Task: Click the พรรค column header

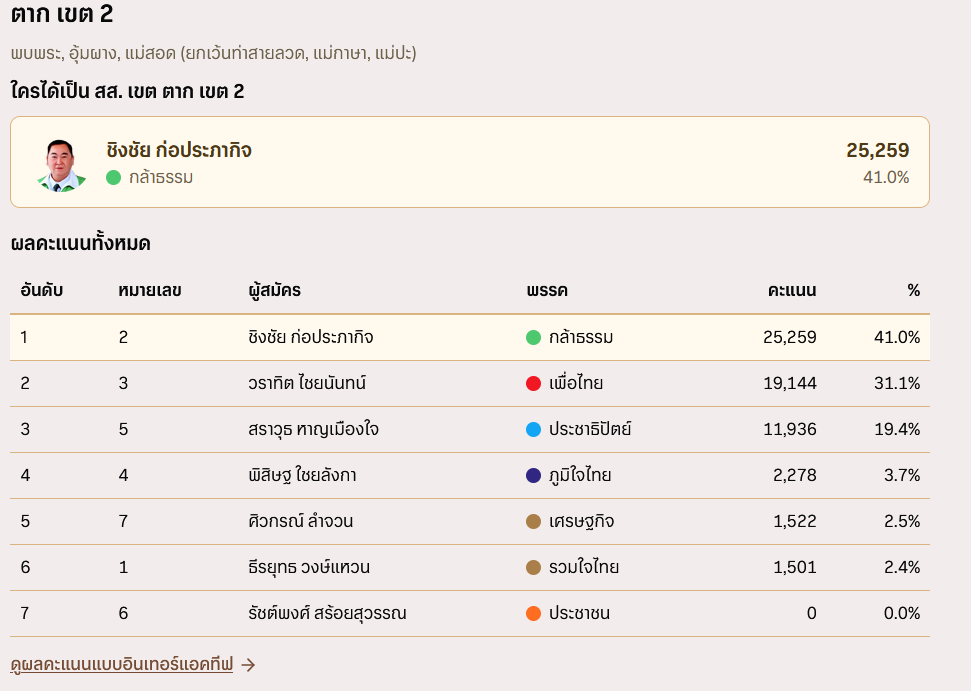Action: pyautogui.click(x=547, y=291)
